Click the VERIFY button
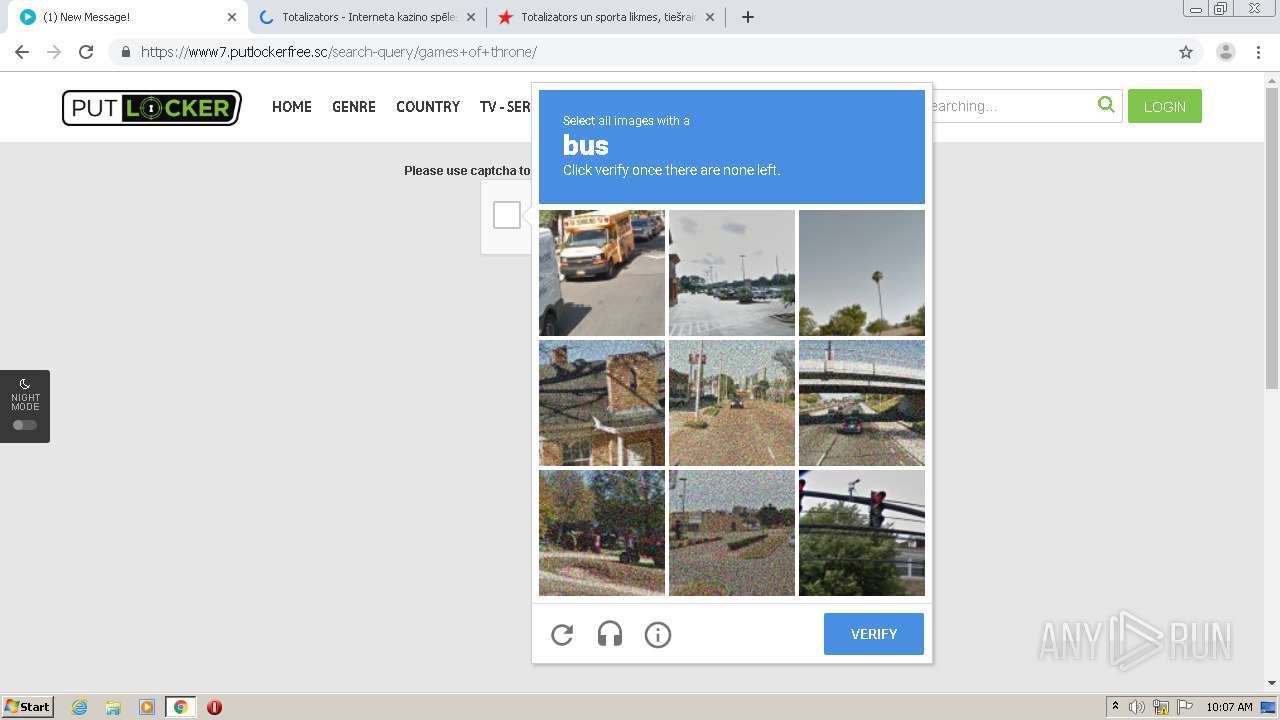 [874, 634]
